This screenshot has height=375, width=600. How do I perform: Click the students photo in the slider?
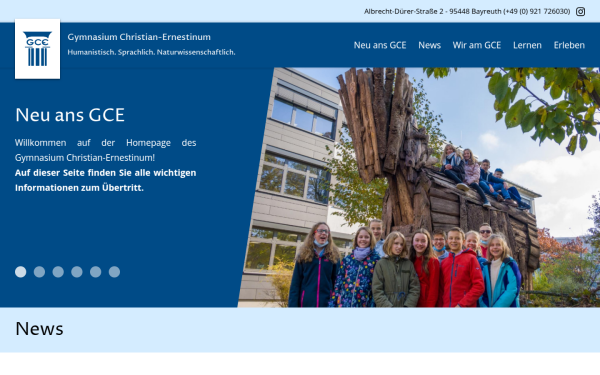pyautogui.click(x=419, y=188)
